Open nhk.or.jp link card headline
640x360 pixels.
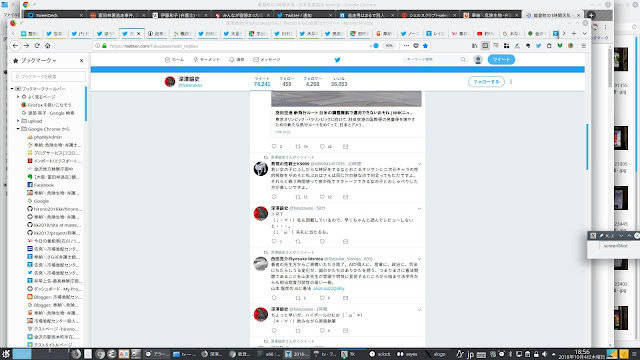(344, 113)
